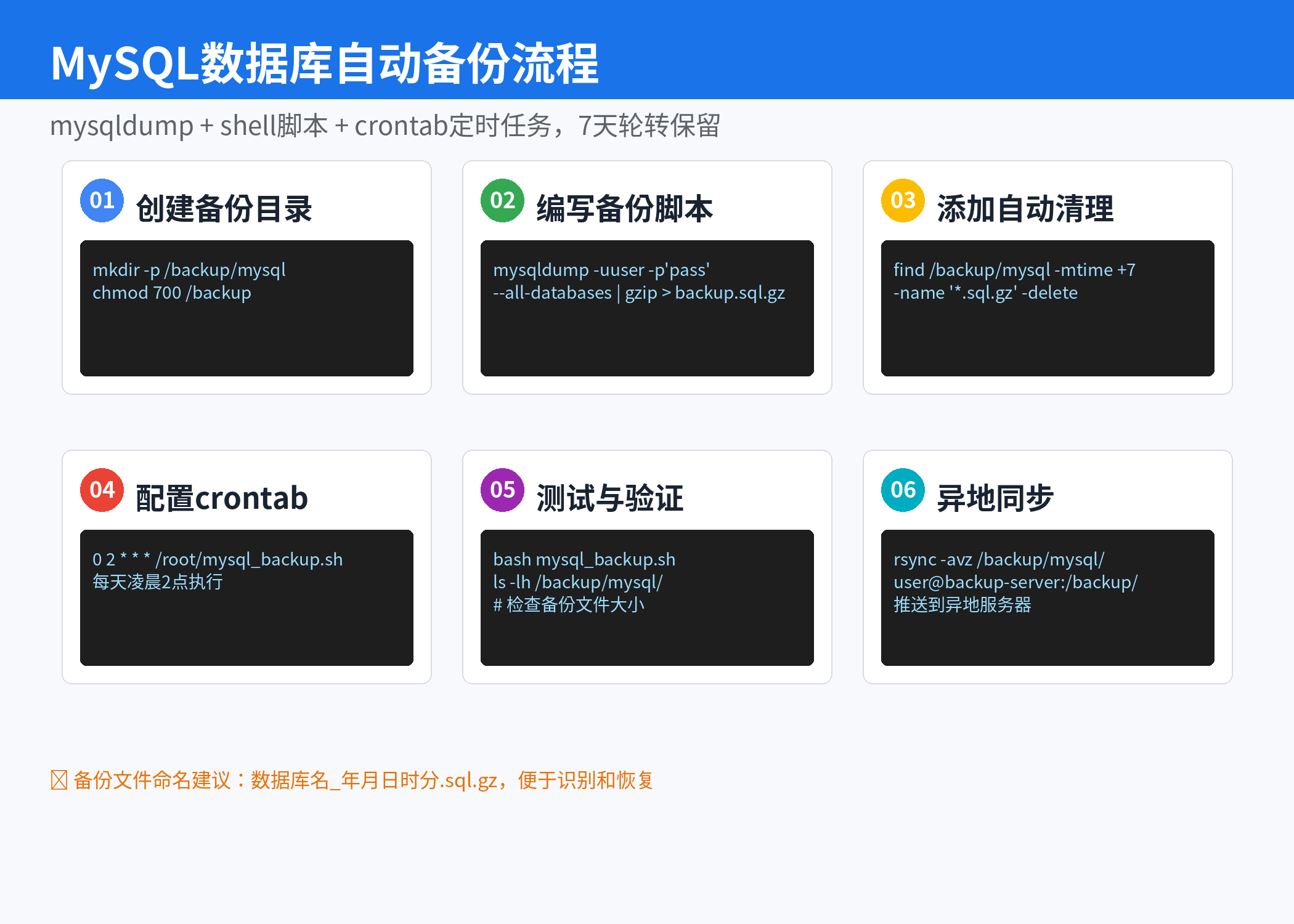The image size is (1294, 924).
Task: Click the line mkdir -p /backup/mysql
Action: (189, 270)
